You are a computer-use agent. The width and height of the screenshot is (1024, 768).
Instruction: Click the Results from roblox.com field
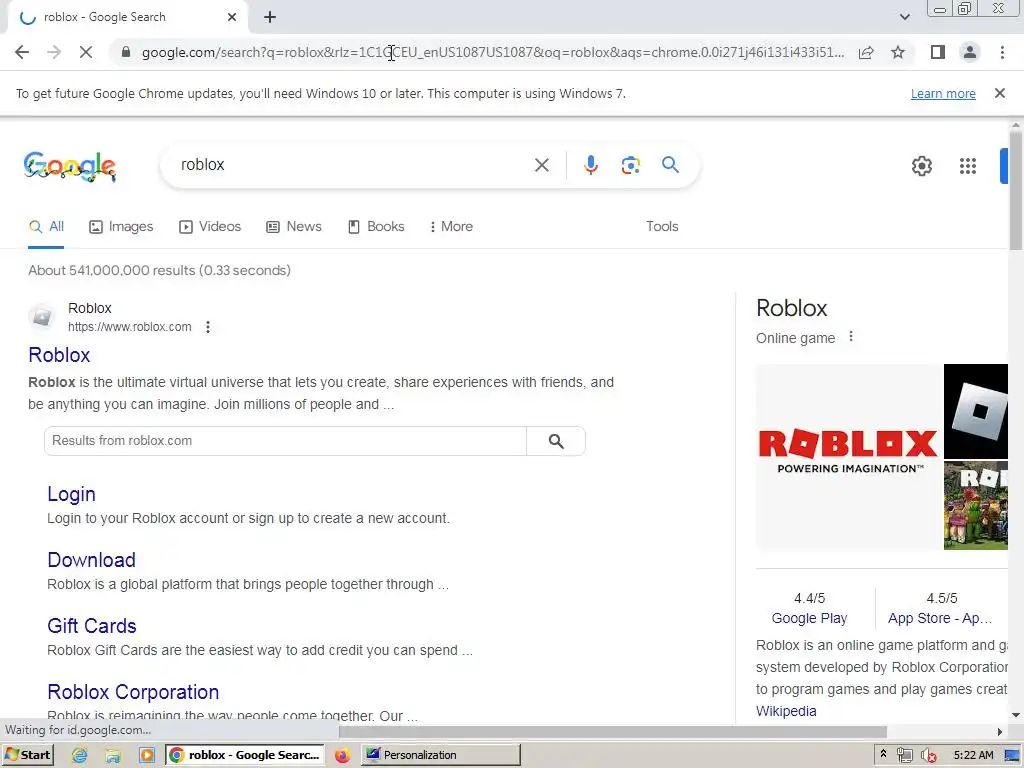point(285,441)
